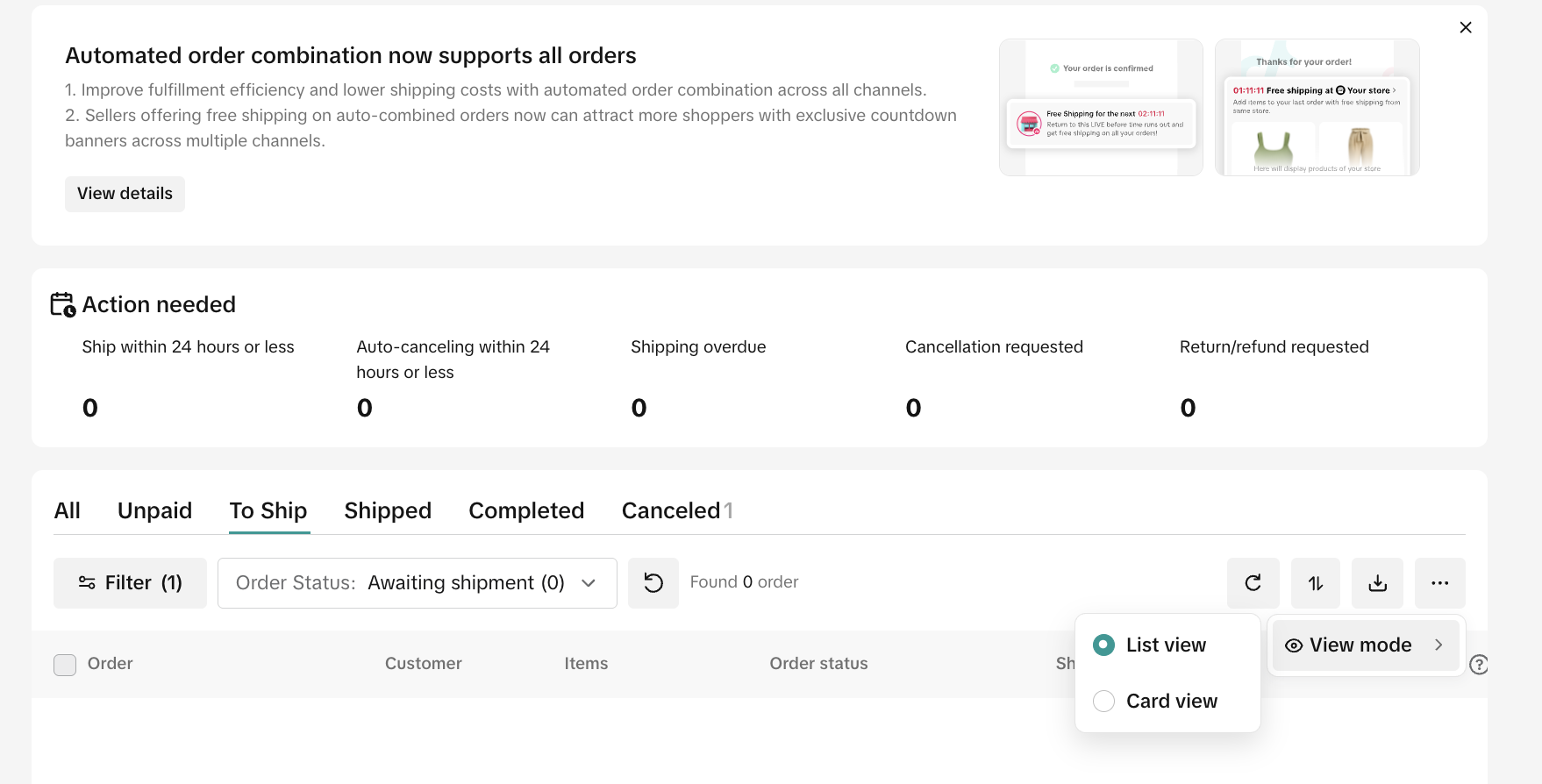
Task: Open the Unpaid orders tab
Action: tap(154, 511)
